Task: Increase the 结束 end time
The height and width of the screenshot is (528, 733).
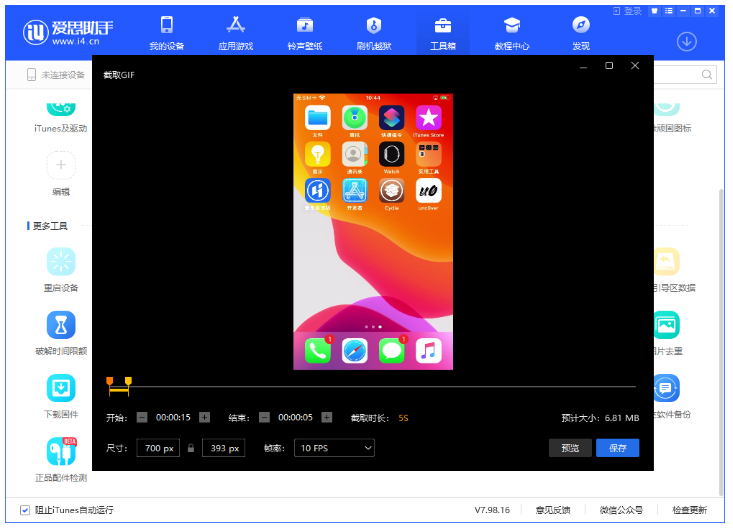Action: tap(327, 417)
